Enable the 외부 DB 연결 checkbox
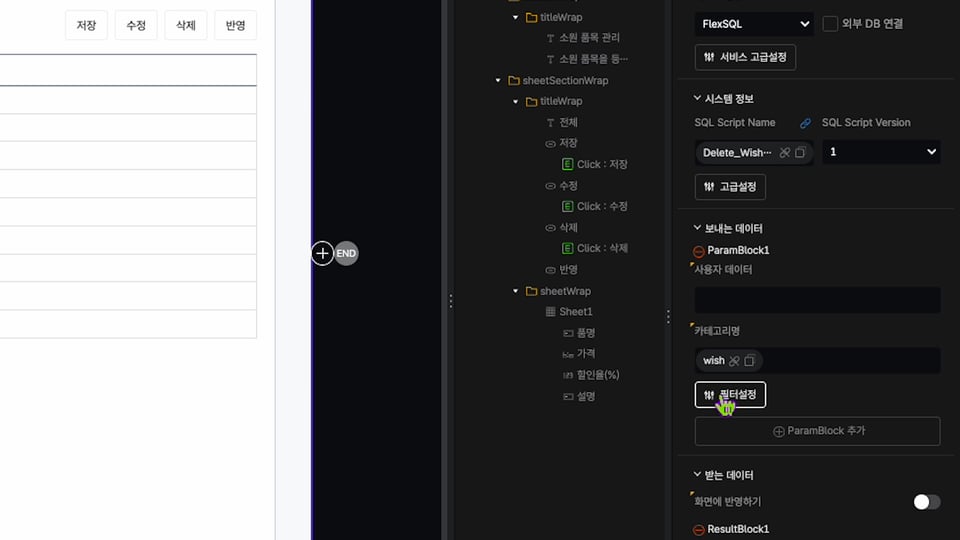The width and height of the screenshot is (960, 540). pos(830,24)
